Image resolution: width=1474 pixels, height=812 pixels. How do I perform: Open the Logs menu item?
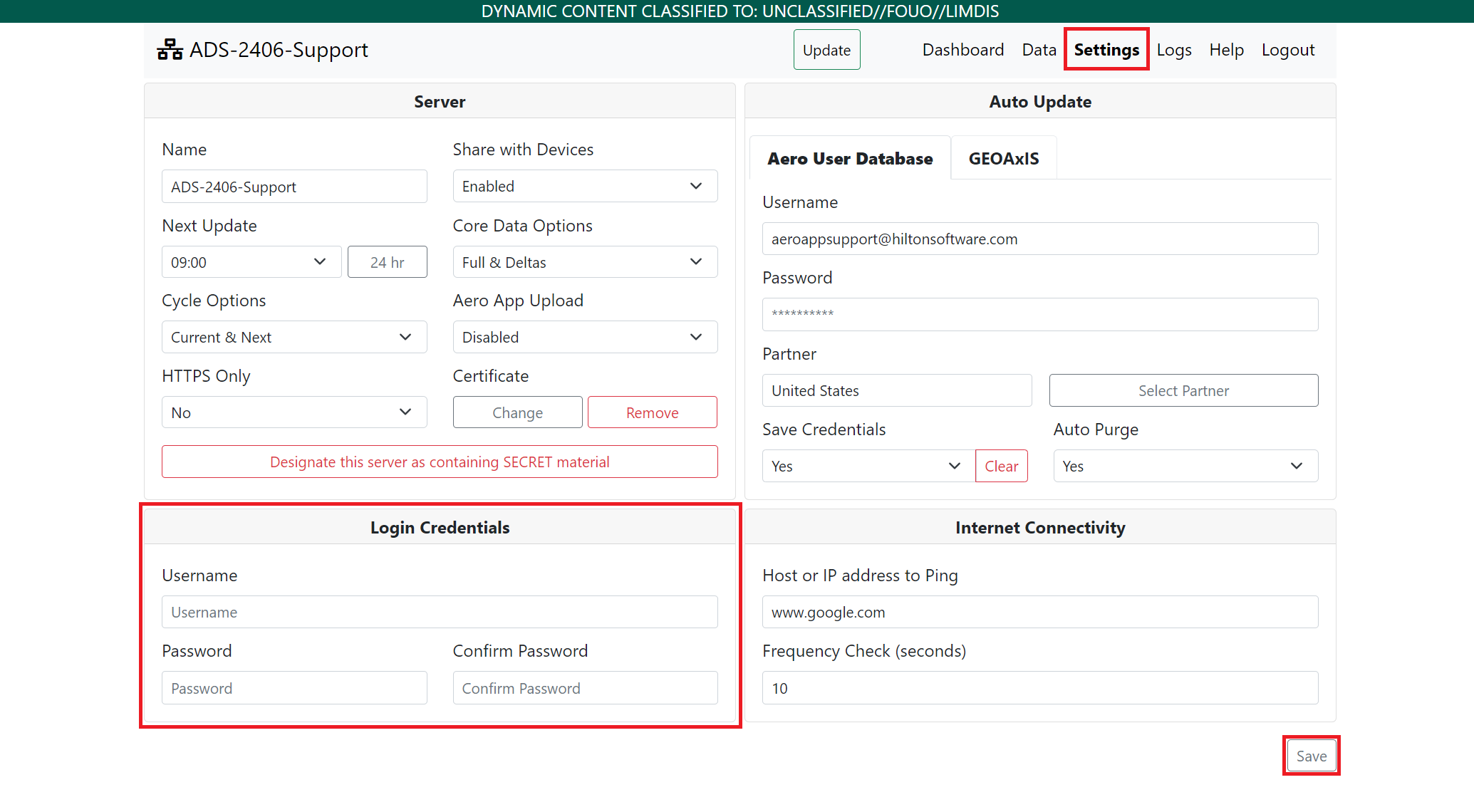[x=1173, y=50]
